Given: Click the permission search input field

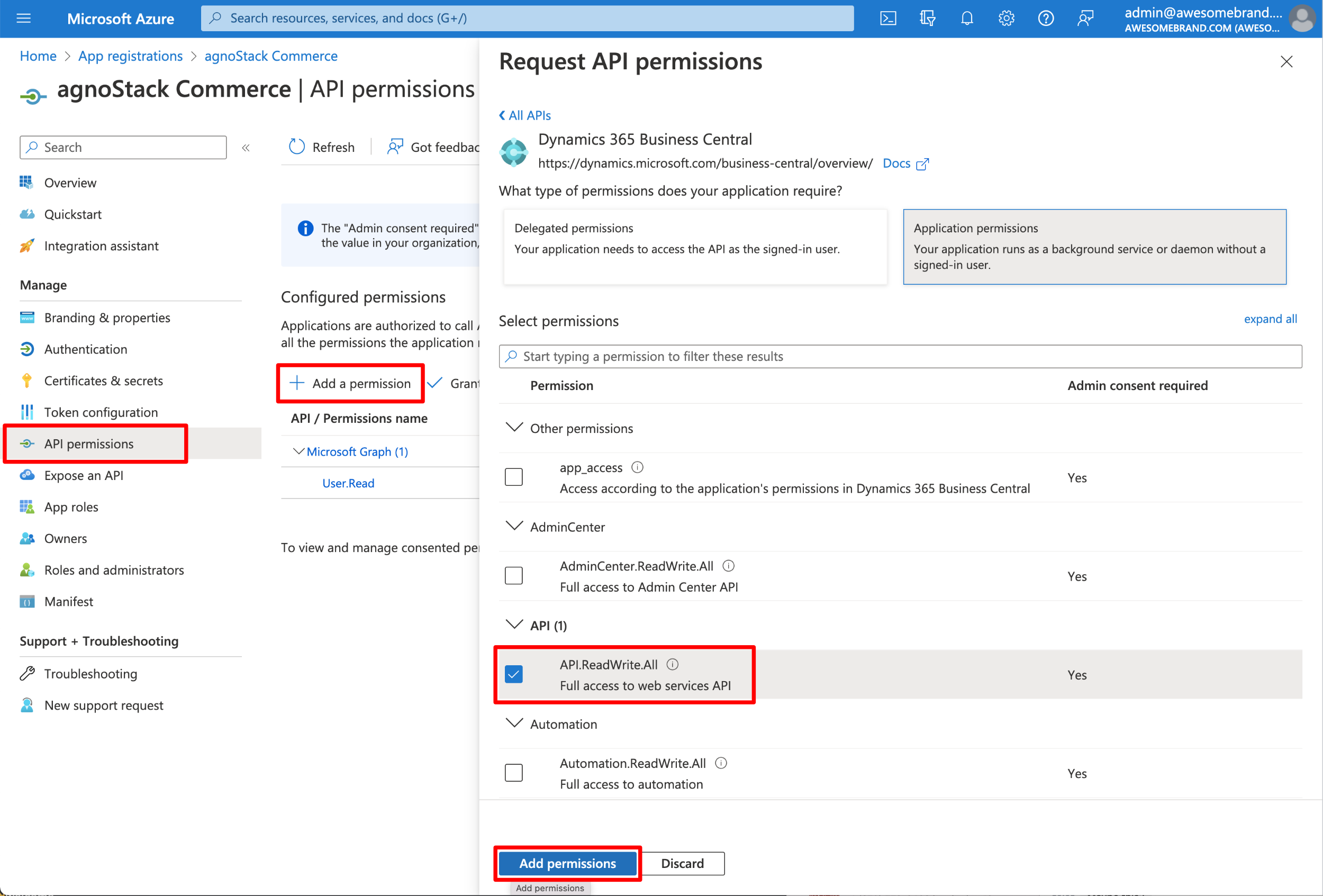Looking at the screenshot, I should [901, 356].
